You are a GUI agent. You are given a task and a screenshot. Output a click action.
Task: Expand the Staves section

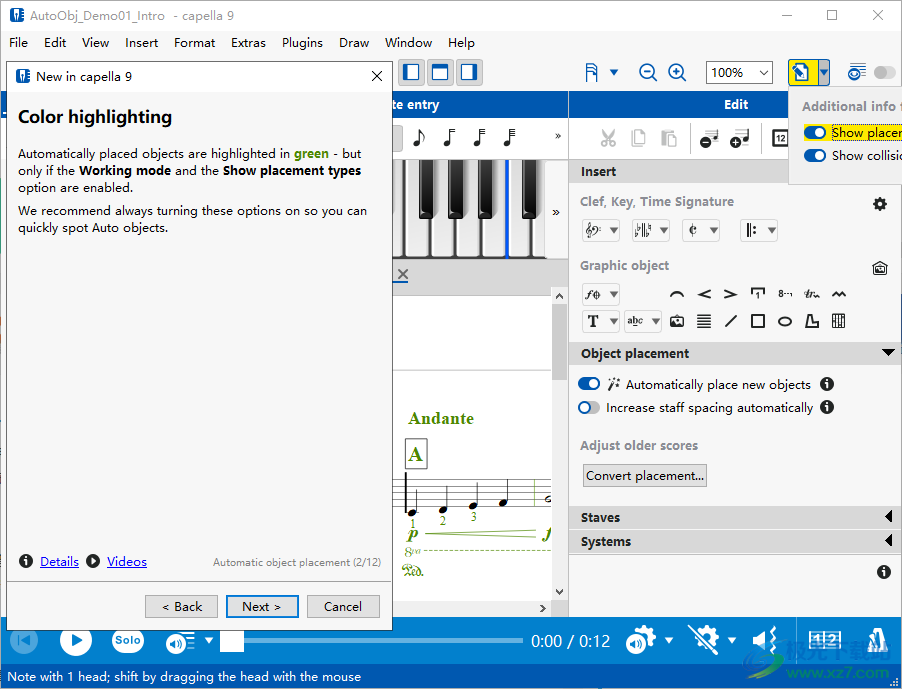pos(736,517)
